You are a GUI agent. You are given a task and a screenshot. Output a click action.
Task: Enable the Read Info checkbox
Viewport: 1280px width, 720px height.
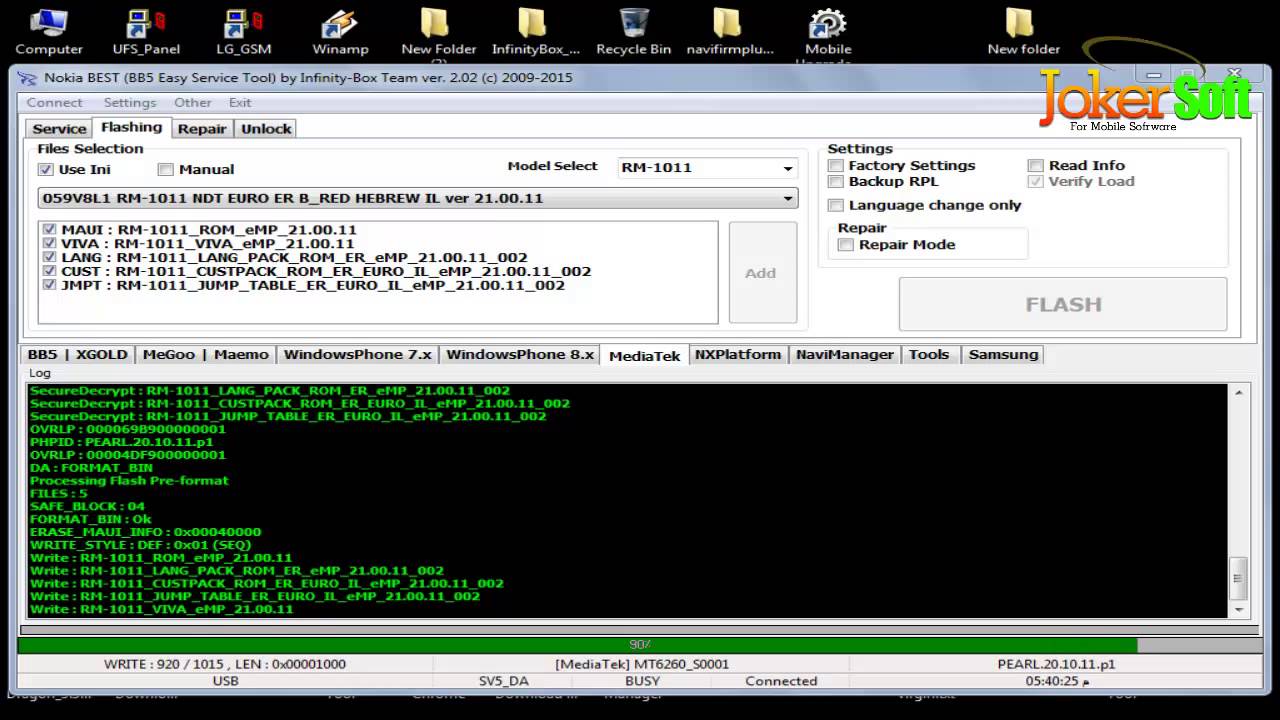point(1036,166)
